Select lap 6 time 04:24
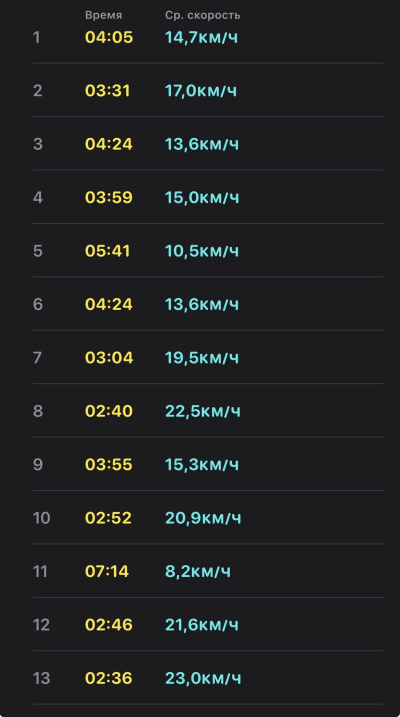The width and height of the screenshot is (400, 717). [x=109, y=304]
